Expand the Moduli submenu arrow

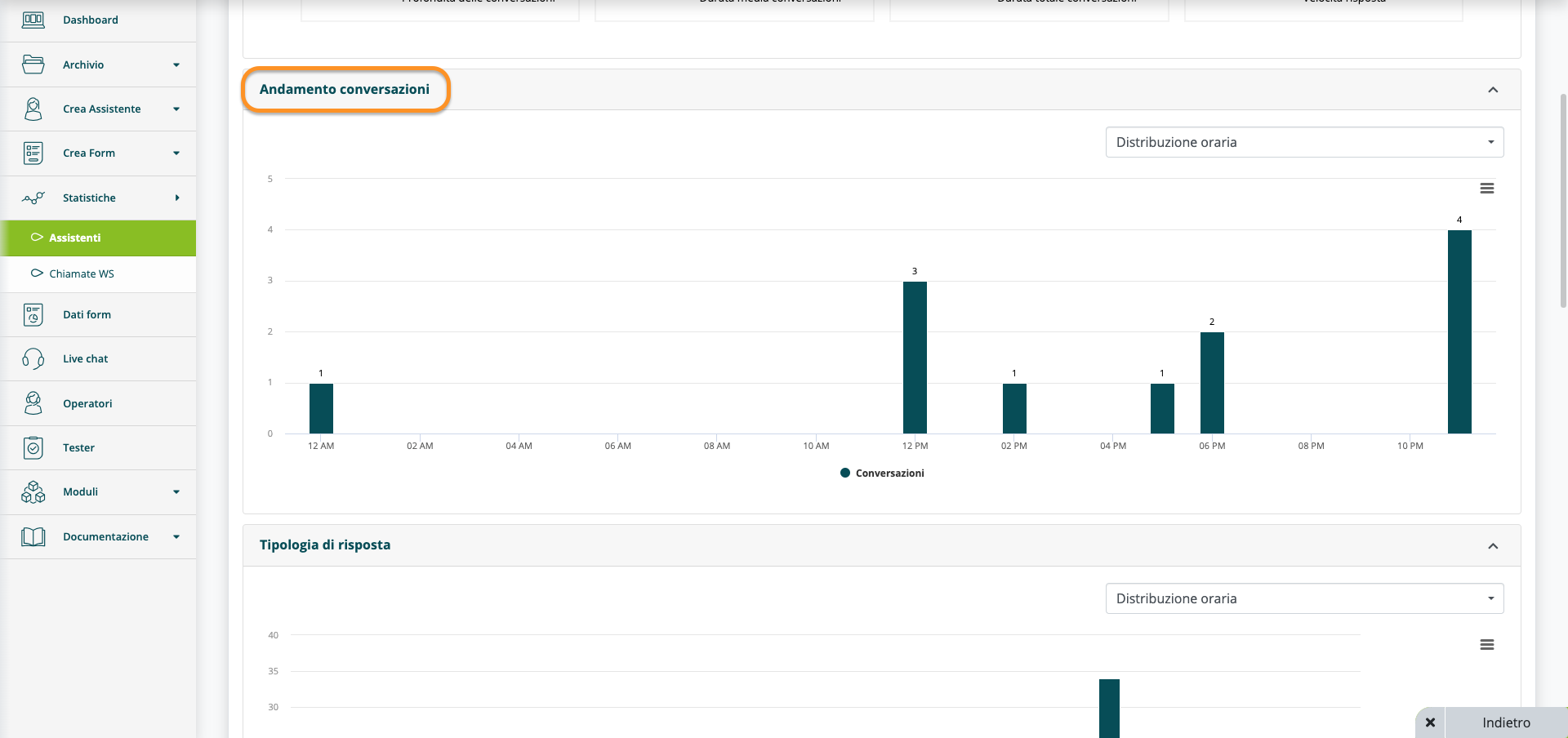coord(176,491)
